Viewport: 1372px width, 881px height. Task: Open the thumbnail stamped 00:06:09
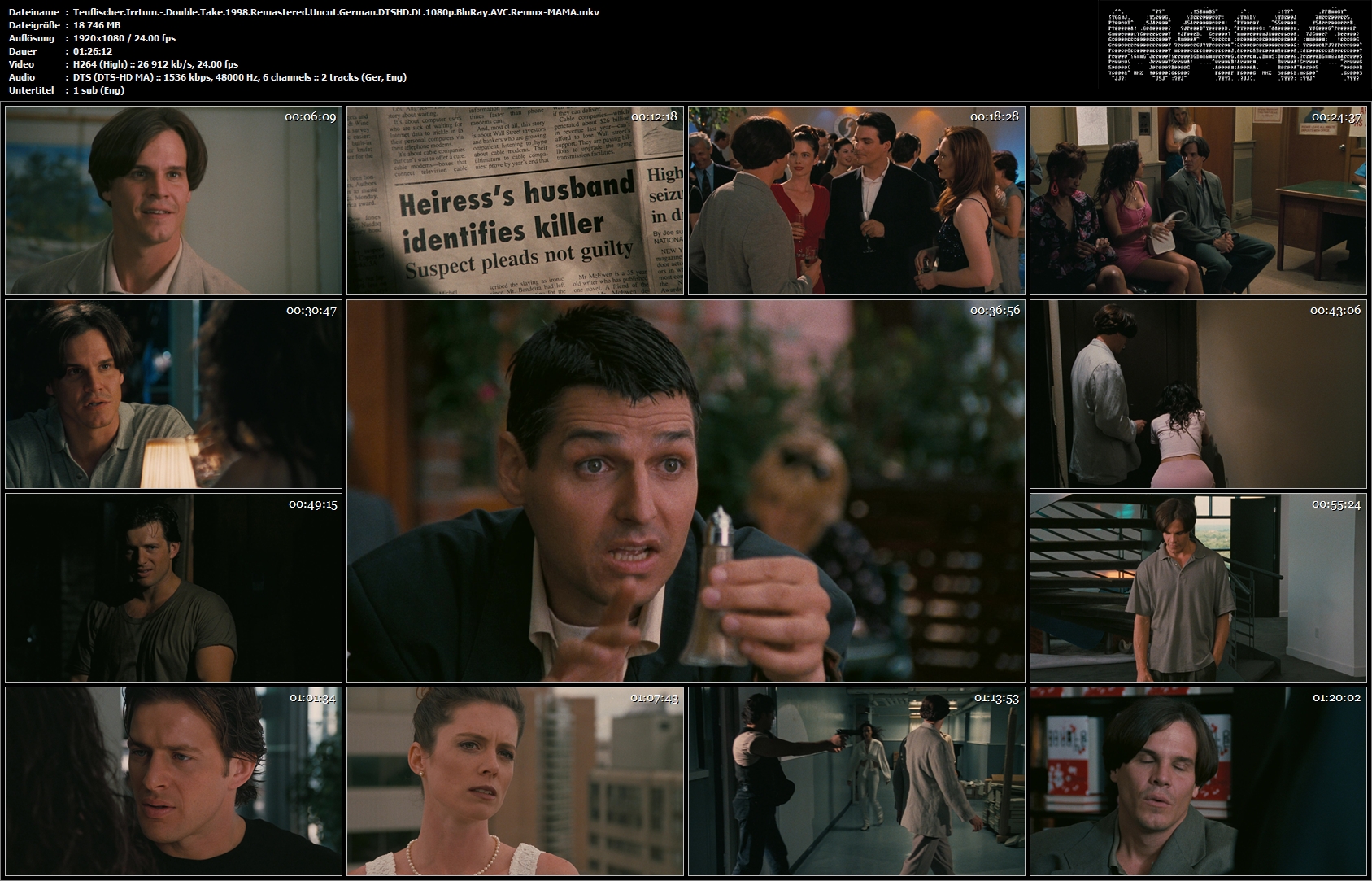pos(173,200)
